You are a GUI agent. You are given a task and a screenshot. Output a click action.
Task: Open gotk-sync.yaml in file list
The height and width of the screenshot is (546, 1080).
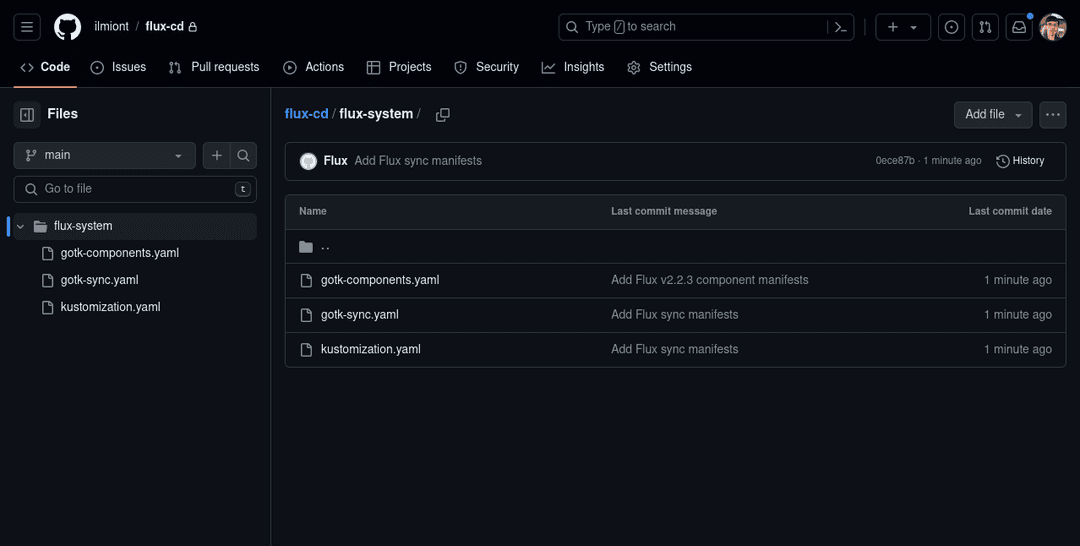point(359,315)
